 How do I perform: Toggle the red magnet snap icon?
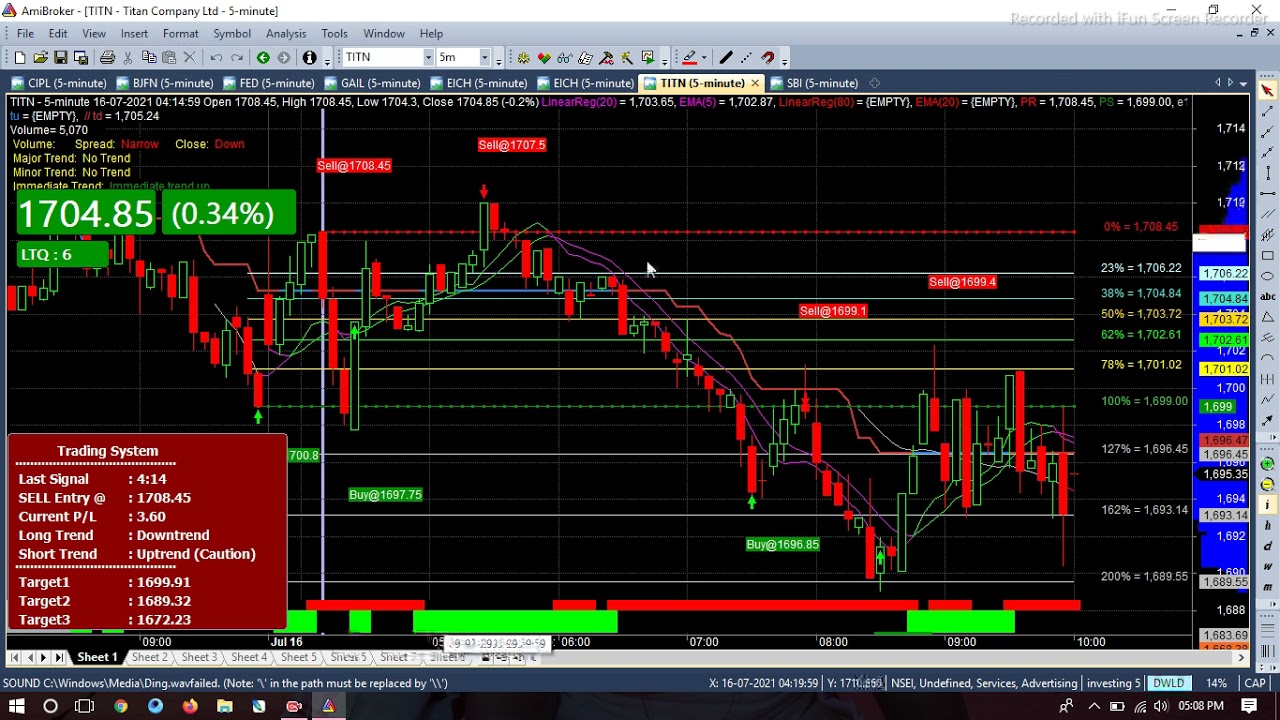pos(767,58)
